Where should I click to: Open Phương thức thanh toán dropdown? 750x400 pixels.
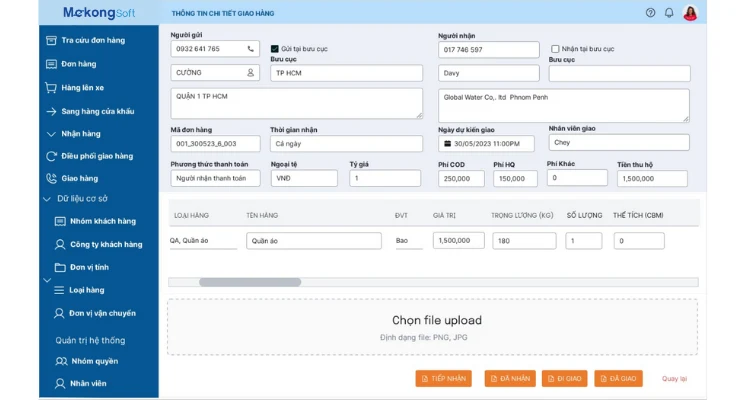(215, 178)
